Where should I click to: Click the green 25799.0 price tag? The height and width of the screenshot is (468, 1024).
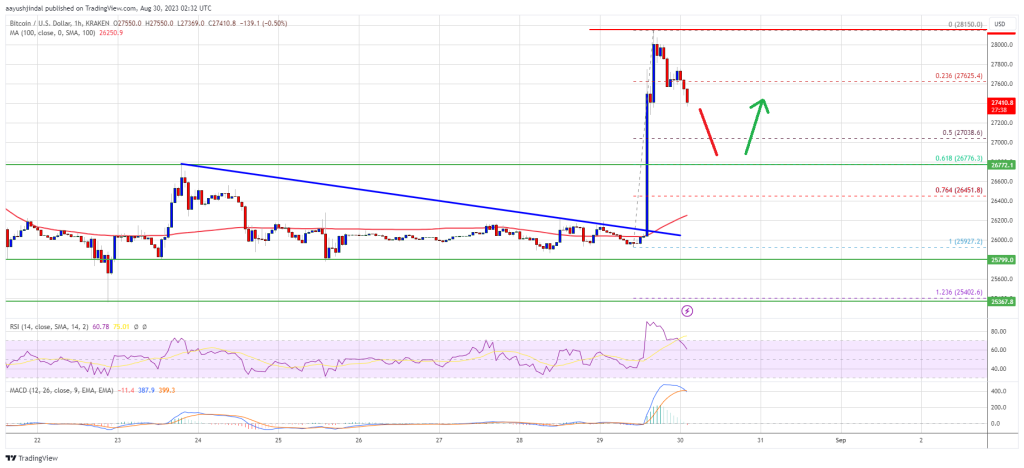pyautogui.click(x=1000, y=260)
